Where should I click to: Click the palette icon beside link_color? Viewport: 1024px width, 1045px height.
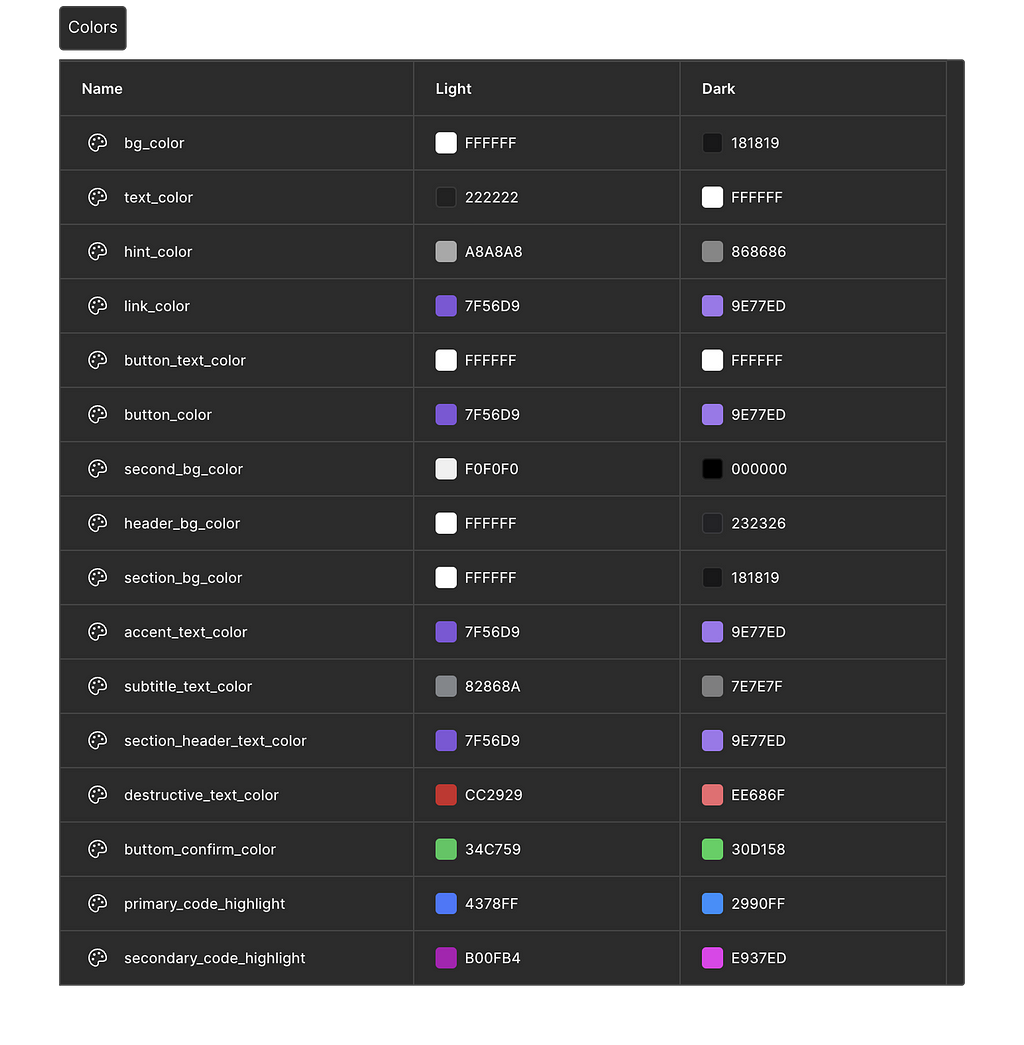[x=97, y=306]
